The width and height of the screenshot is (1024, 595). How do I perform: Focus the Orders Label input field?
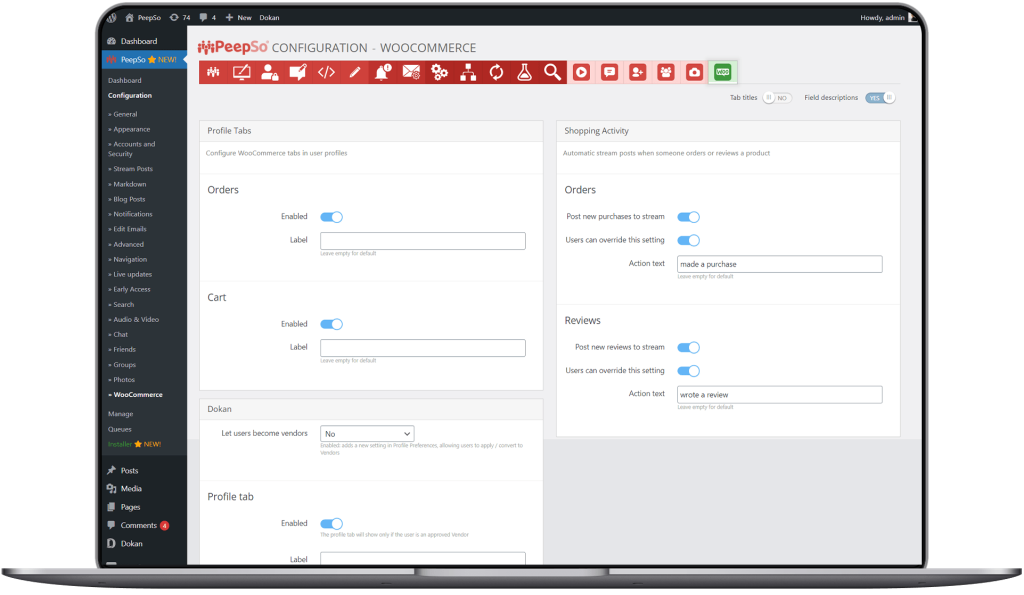tap(423, 241)
